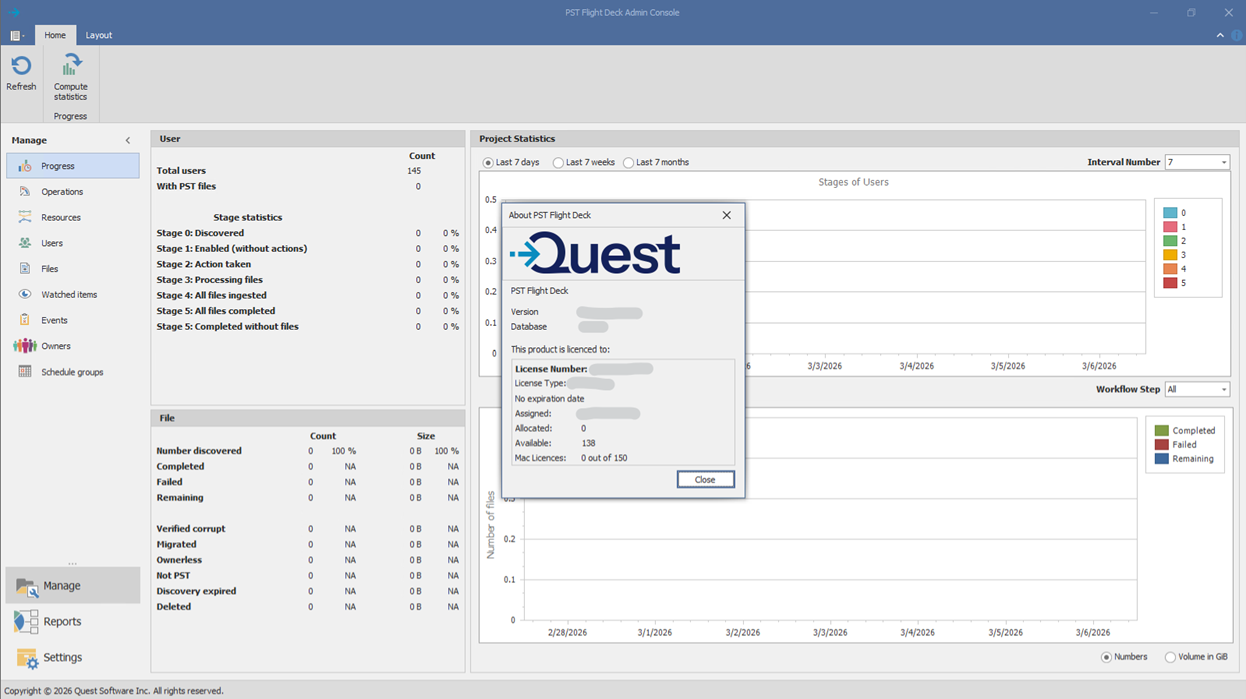Viewport: 1246px width, 699px height.
Task: Click the 'No expiration date' text
Action: click(x=549, y=399)
